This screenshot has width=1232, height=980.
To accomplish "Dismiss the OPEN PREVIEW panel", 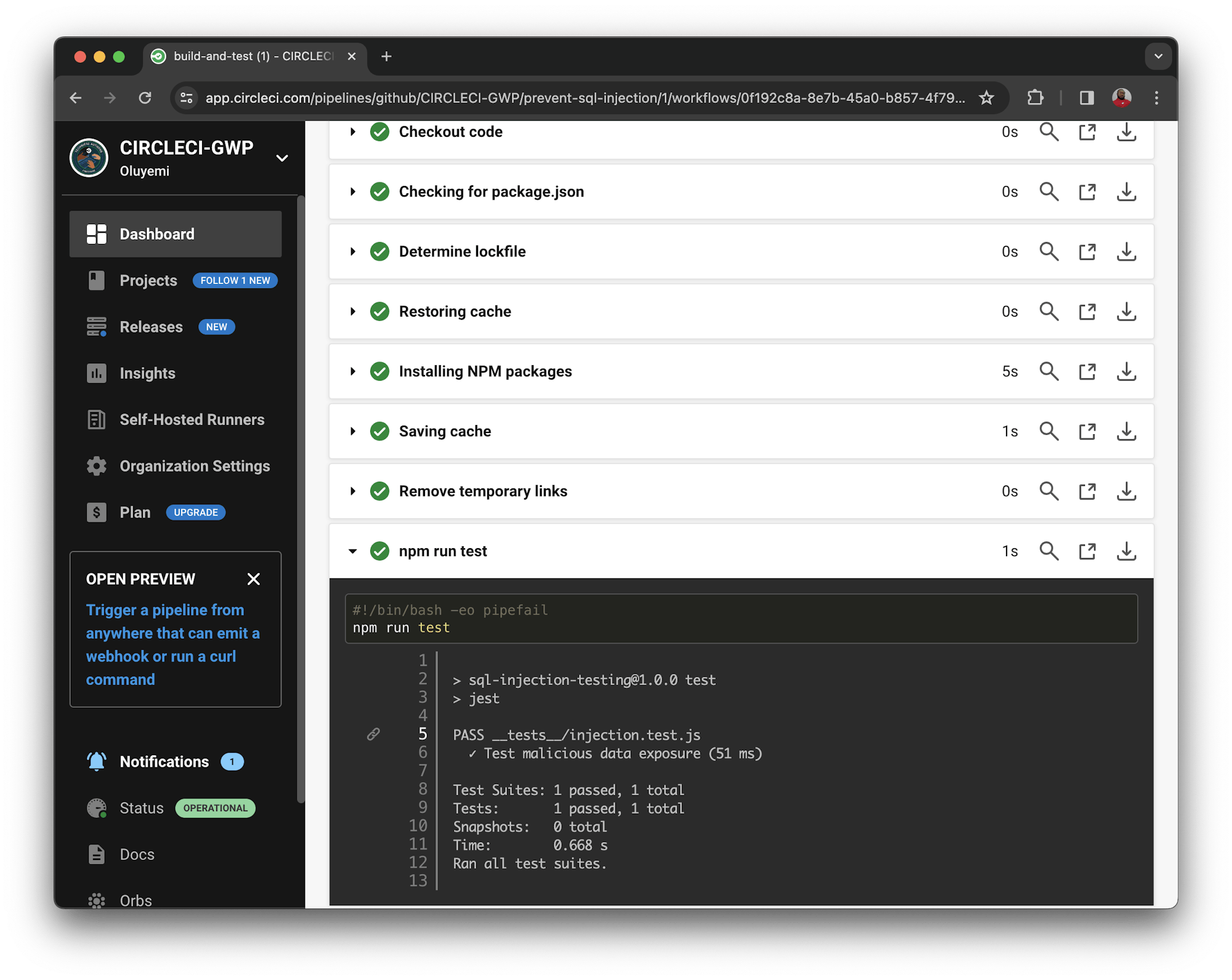I will tap(254, 578).
